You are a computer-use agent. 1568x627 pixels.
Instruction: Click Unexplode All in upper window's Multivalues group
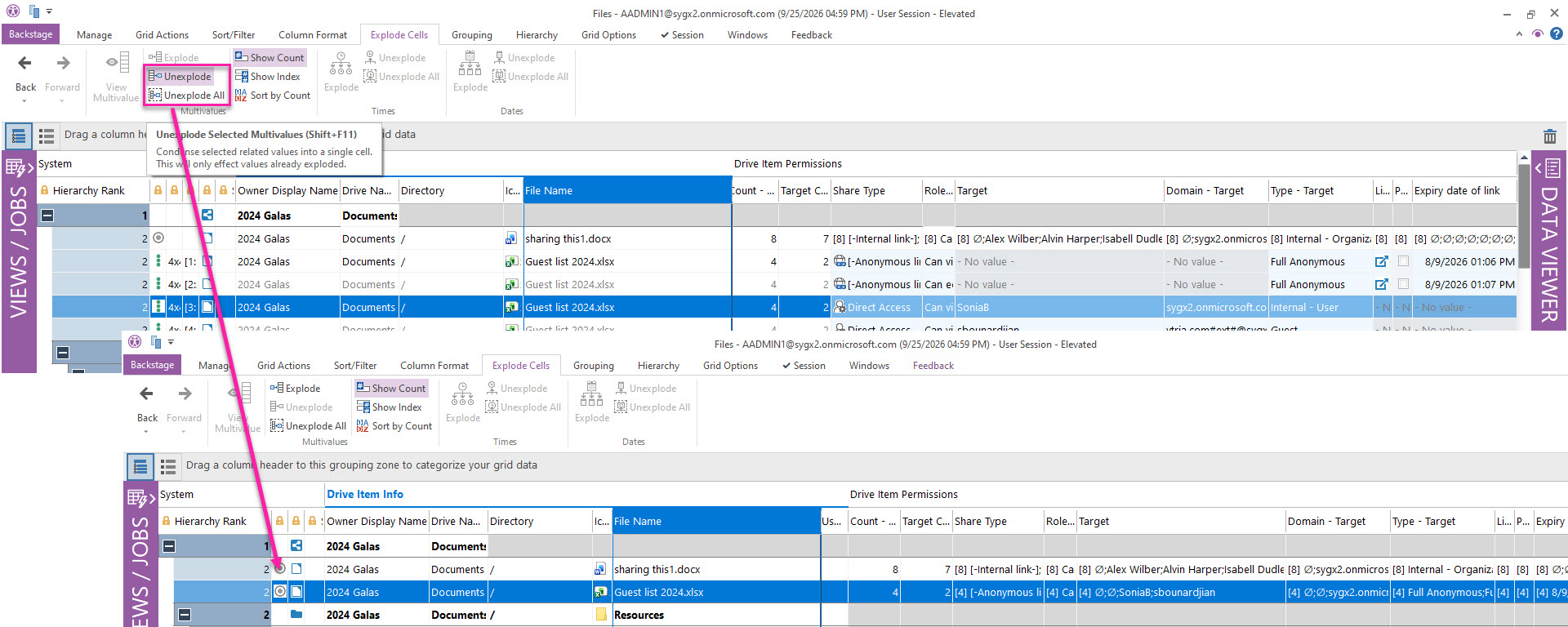186,96
